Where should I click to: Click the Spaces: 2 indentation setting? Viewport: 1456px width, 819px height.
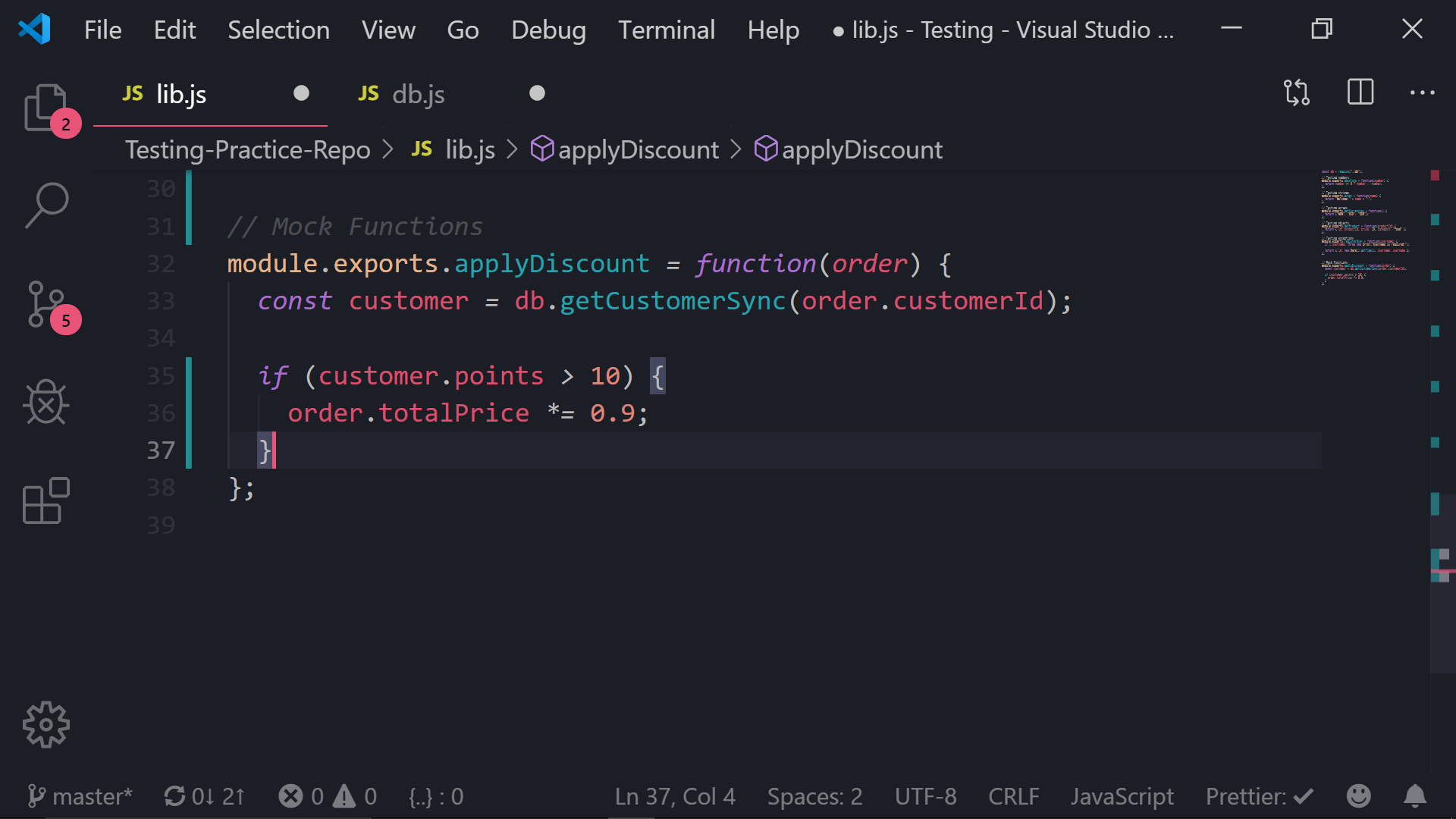point(814,796)
